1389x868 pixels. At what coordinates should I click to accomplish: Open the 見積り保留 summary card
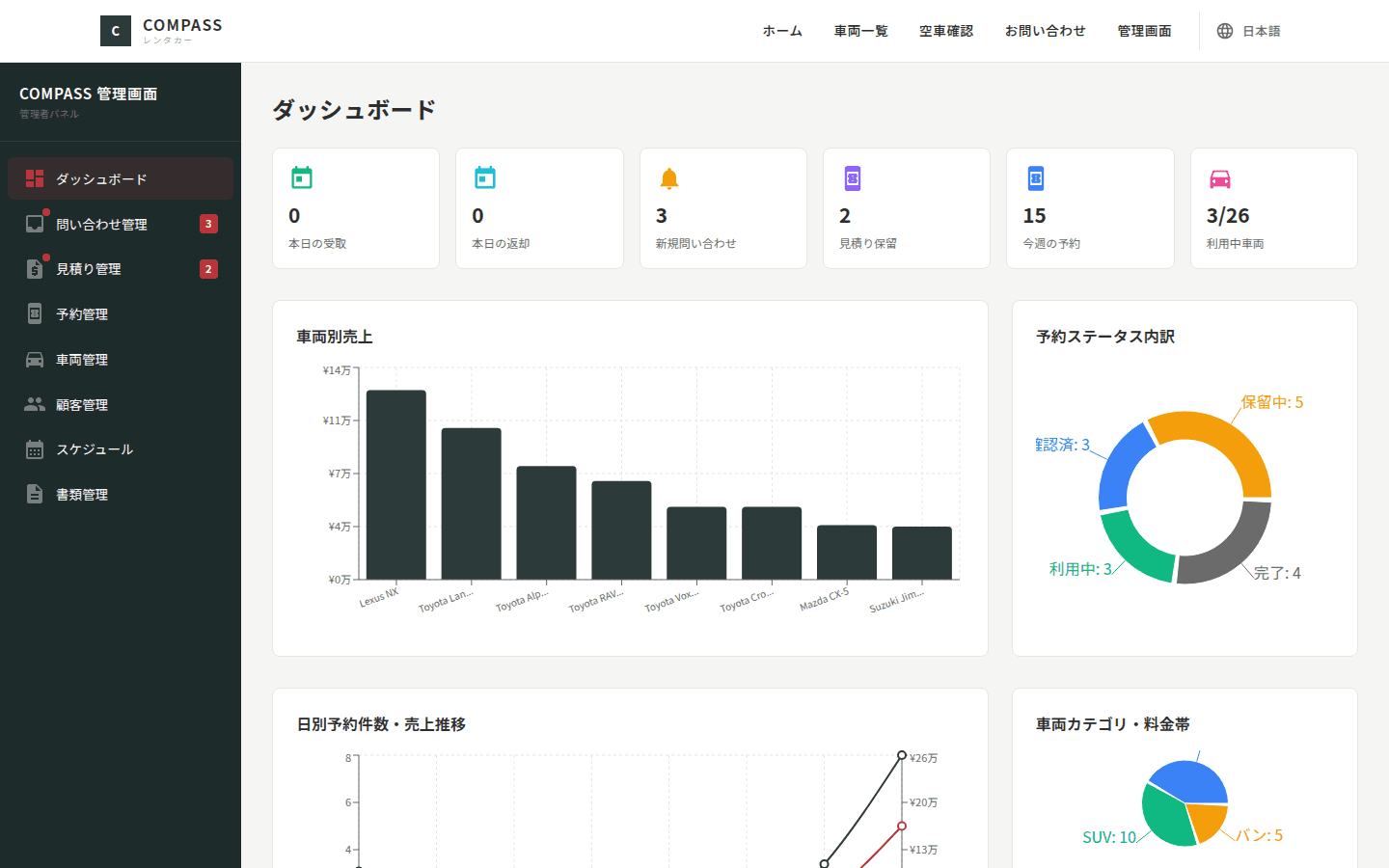(x=907, y=208)
